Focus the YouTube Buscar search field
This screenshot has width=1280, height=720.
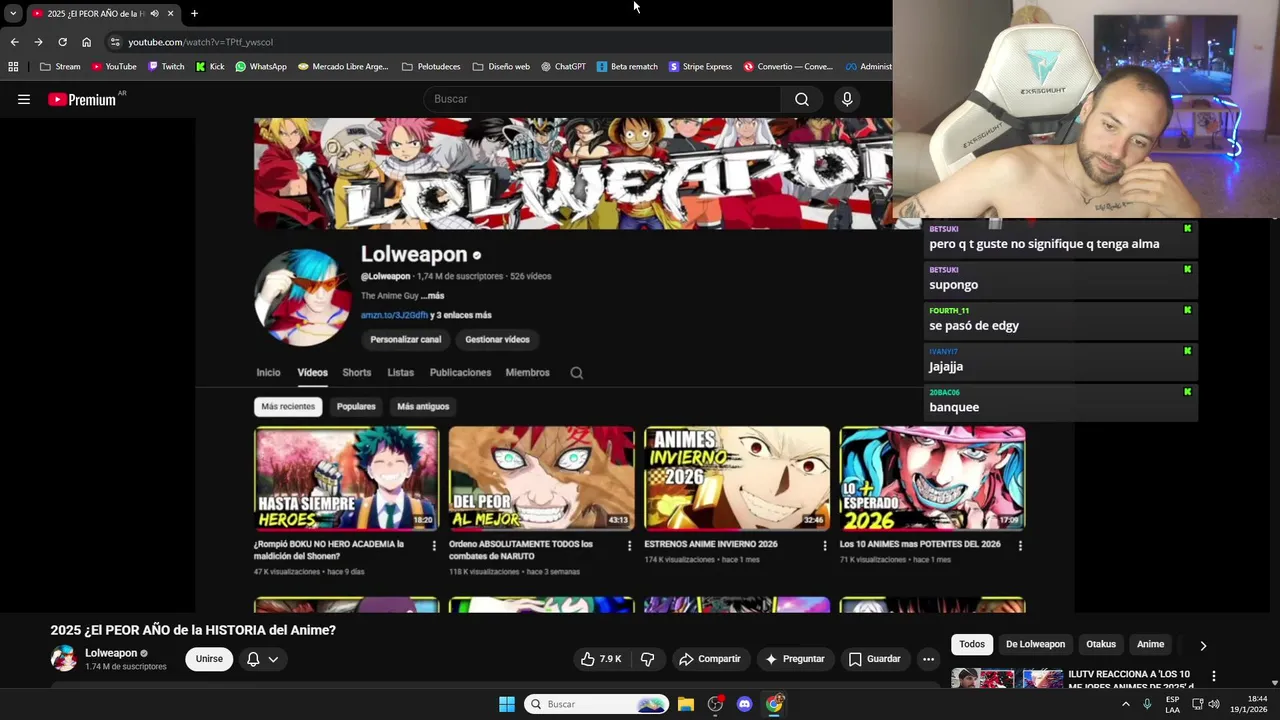tap(603, 99)
